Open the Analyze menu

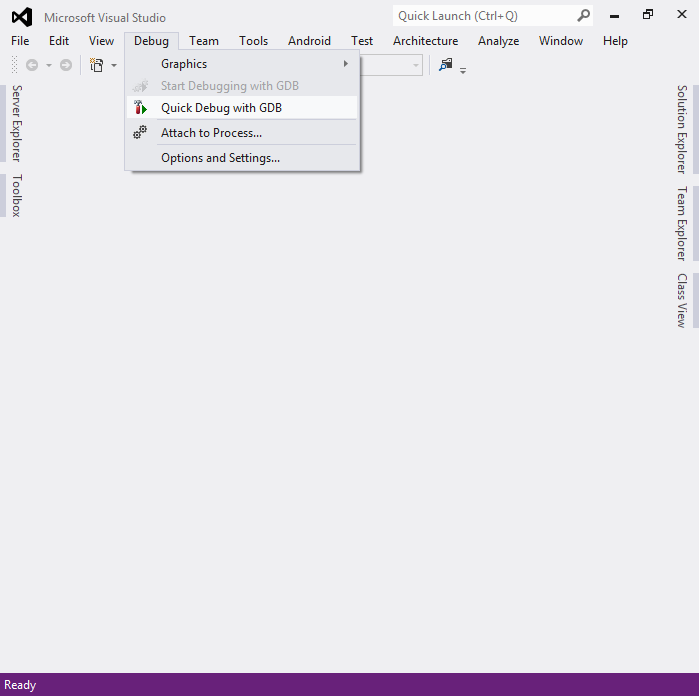498,41
